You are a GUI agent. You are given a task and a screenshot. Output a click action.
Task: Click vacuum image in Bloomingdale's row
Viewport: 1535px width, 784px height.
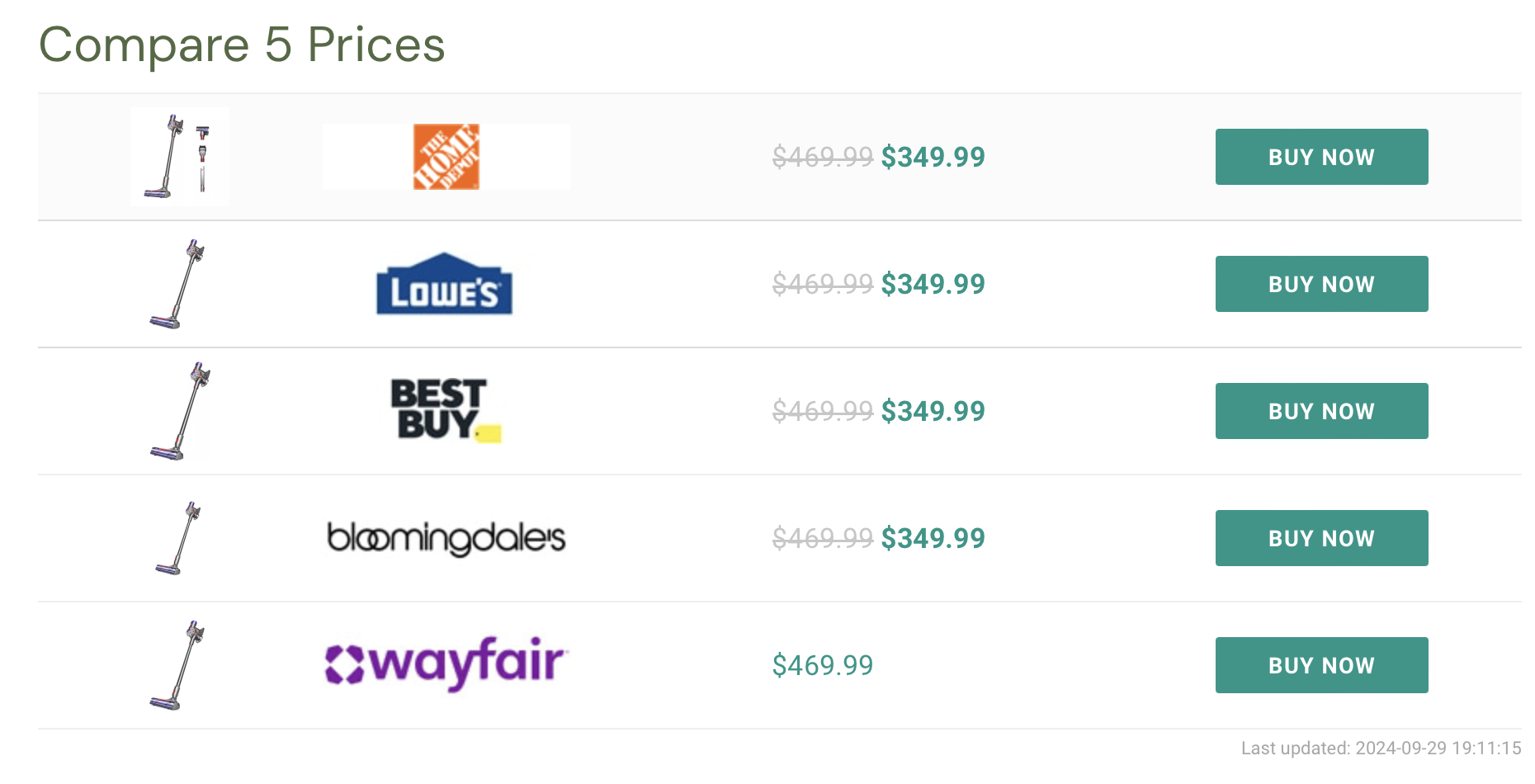click(179, 538)
